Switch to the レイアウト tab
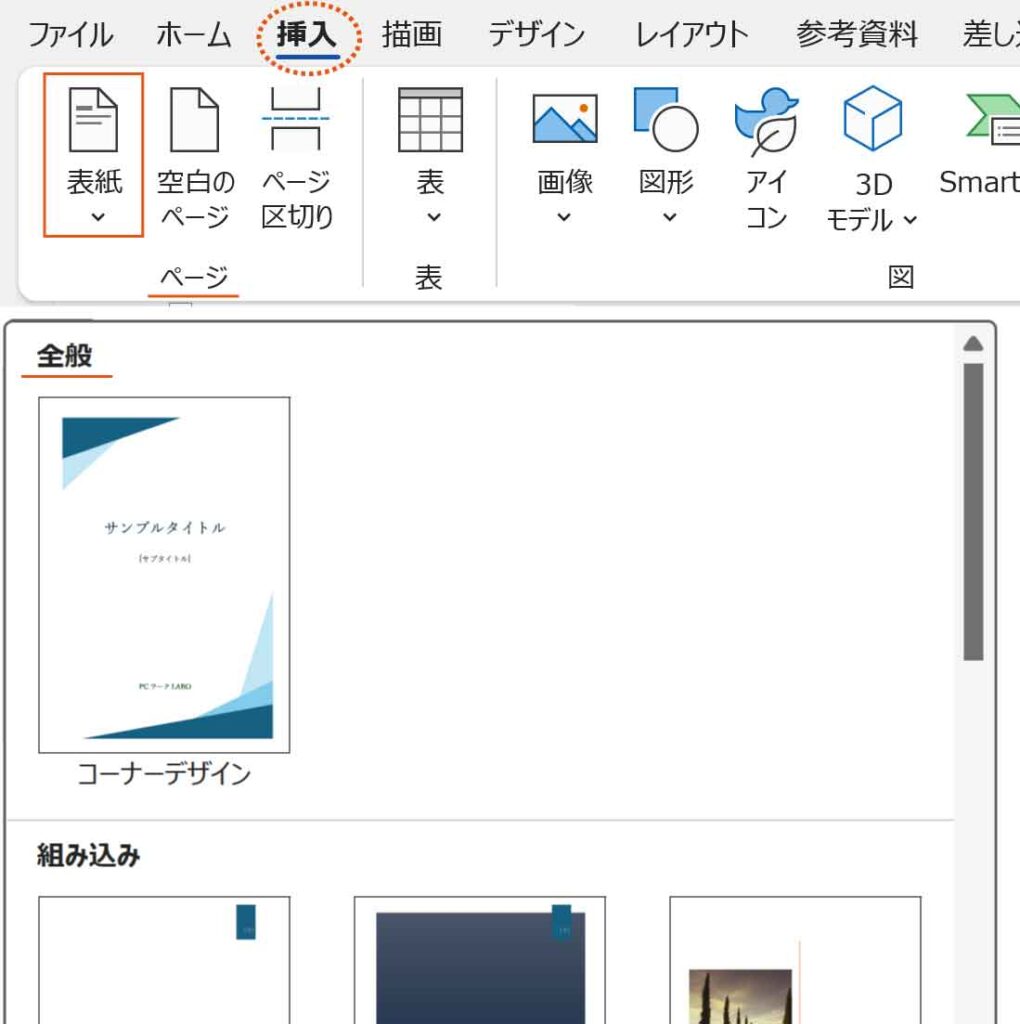Viewport: 1020px width, 1024px height. pos(691,35)
